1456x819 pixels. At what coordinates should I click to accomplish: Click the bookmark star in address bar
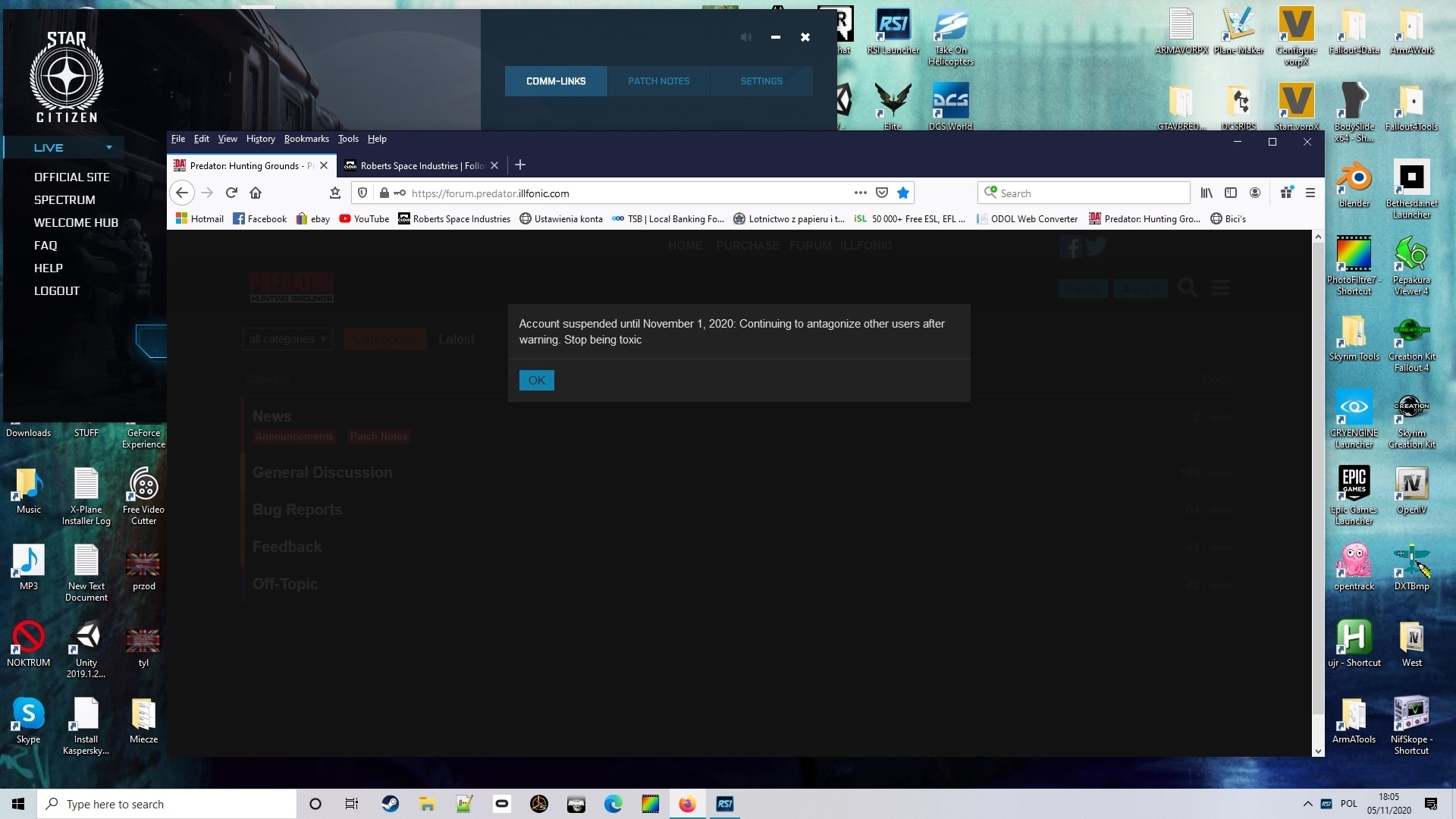tap(902, 193)
